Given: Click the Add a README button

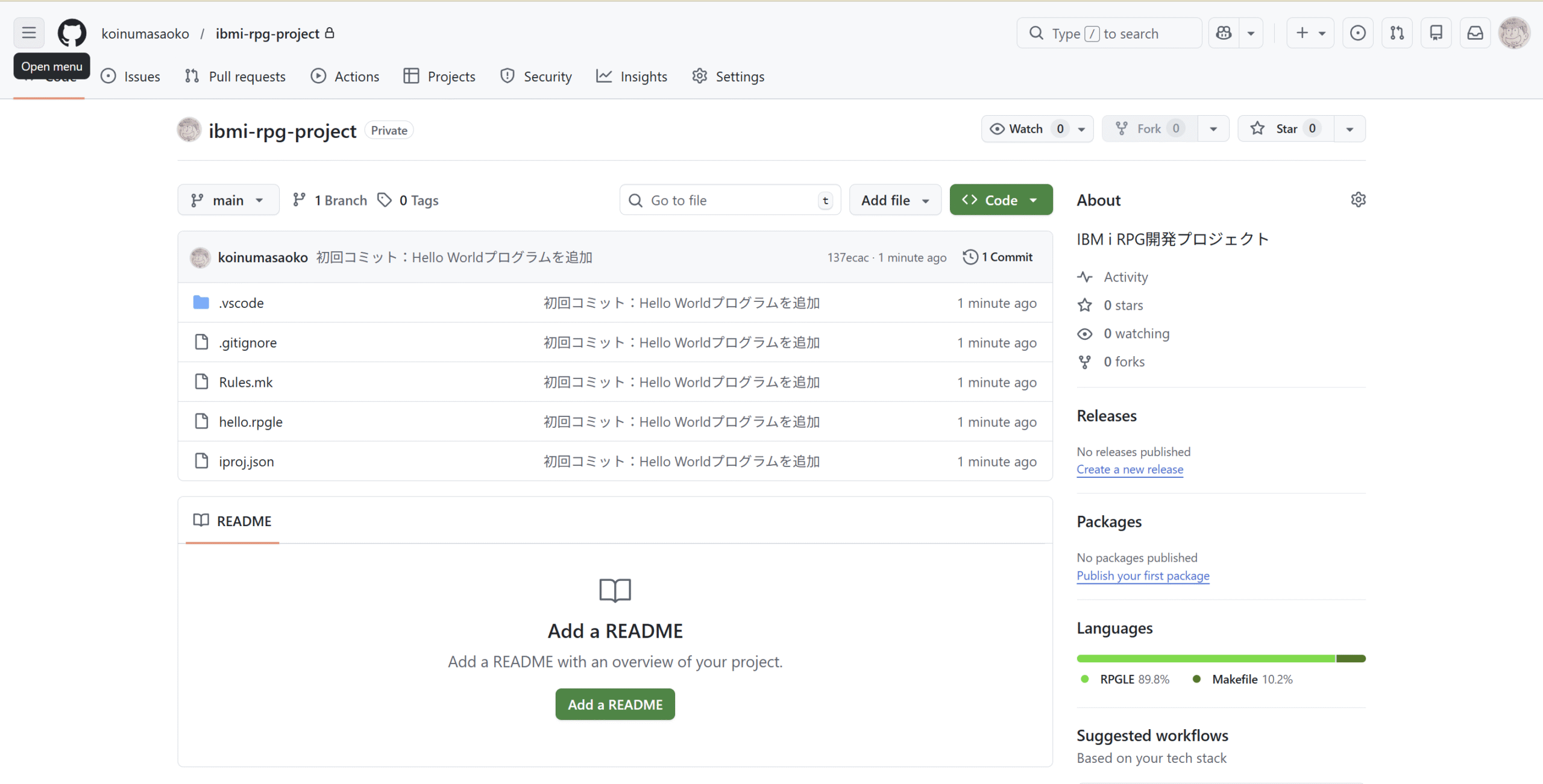Looking at the screenshot, I should click(615, 704).
